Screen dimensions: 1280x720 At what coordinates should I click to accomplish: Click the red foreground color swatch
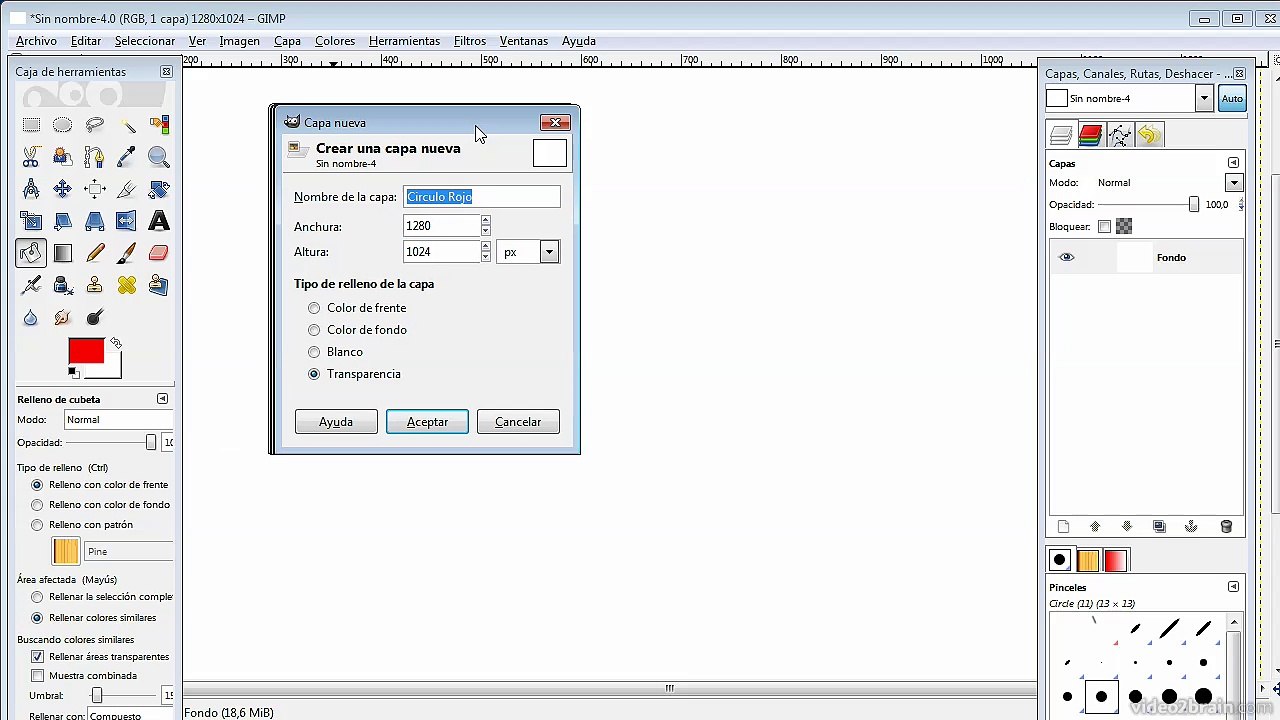86,351
